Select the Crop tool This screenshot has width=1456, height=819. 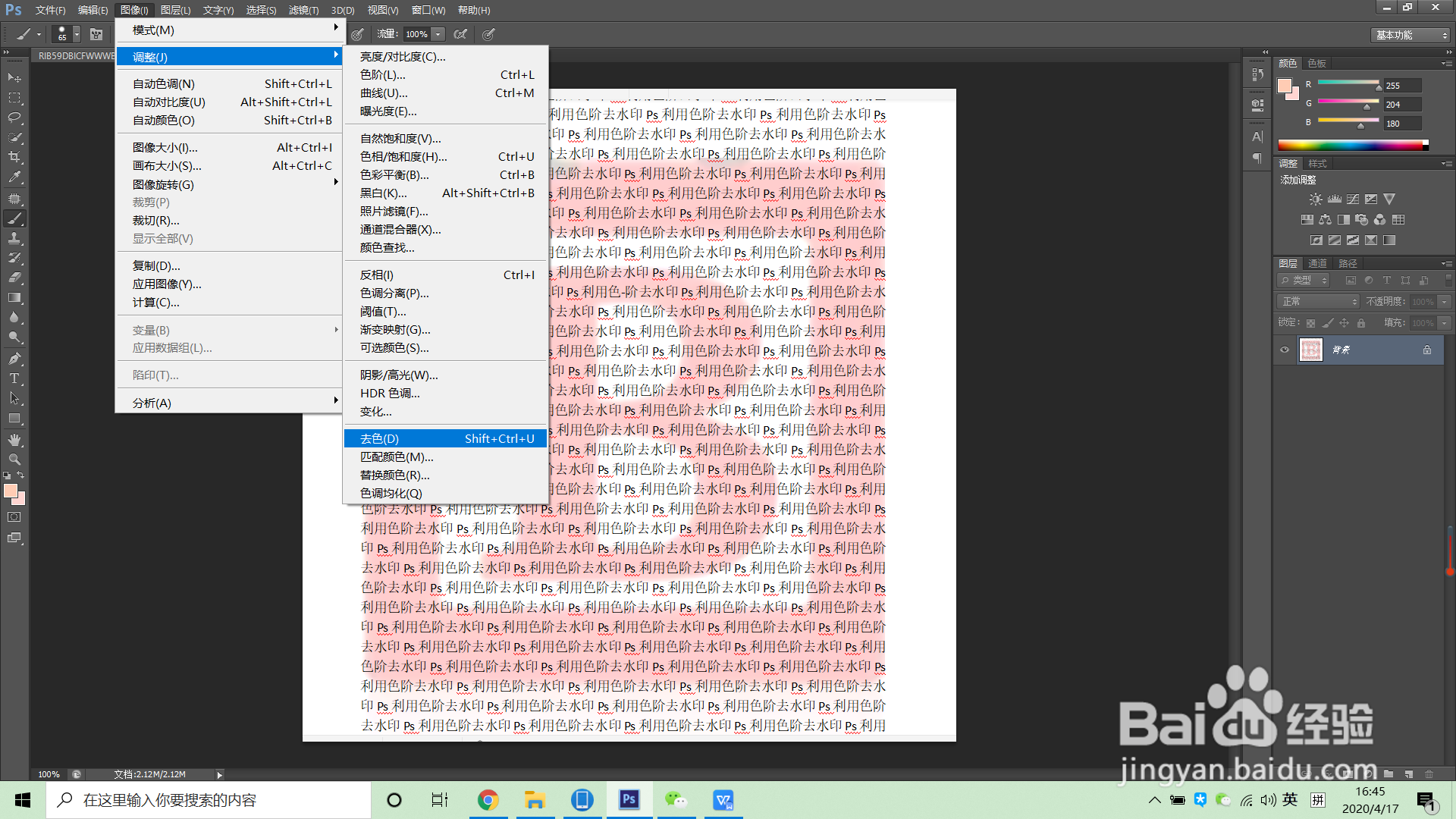[14, 157]
